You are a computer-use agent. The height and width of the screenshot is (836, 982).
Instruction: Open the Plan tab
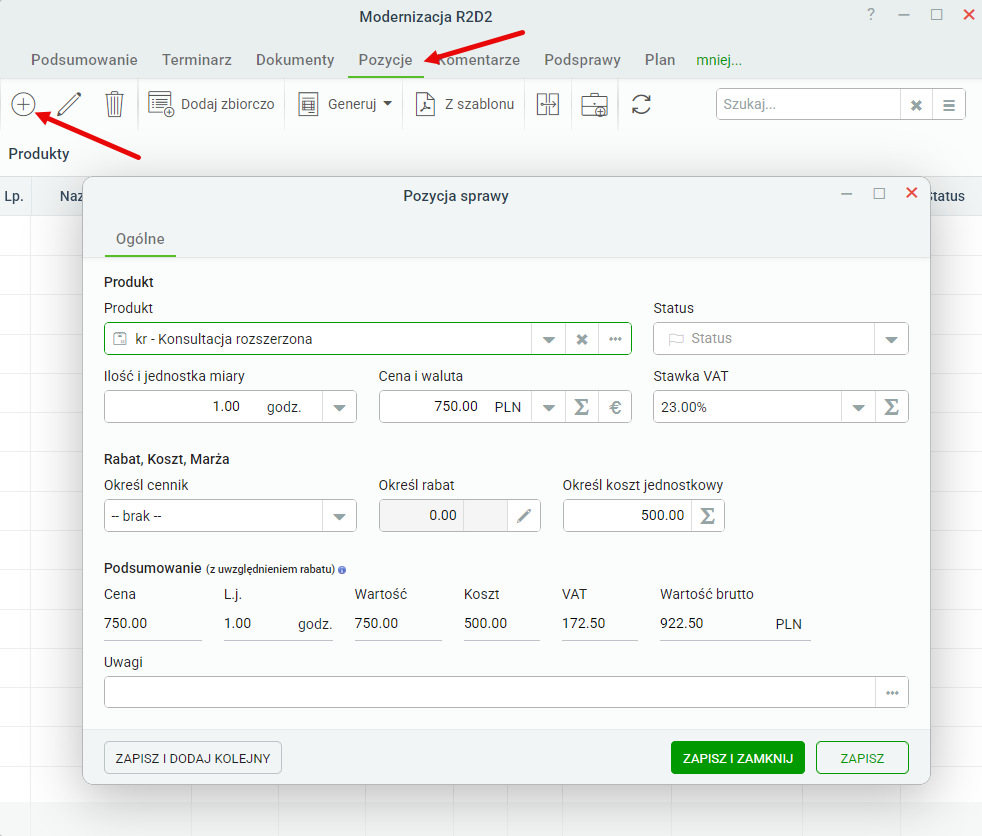click(x=660, y=59)
